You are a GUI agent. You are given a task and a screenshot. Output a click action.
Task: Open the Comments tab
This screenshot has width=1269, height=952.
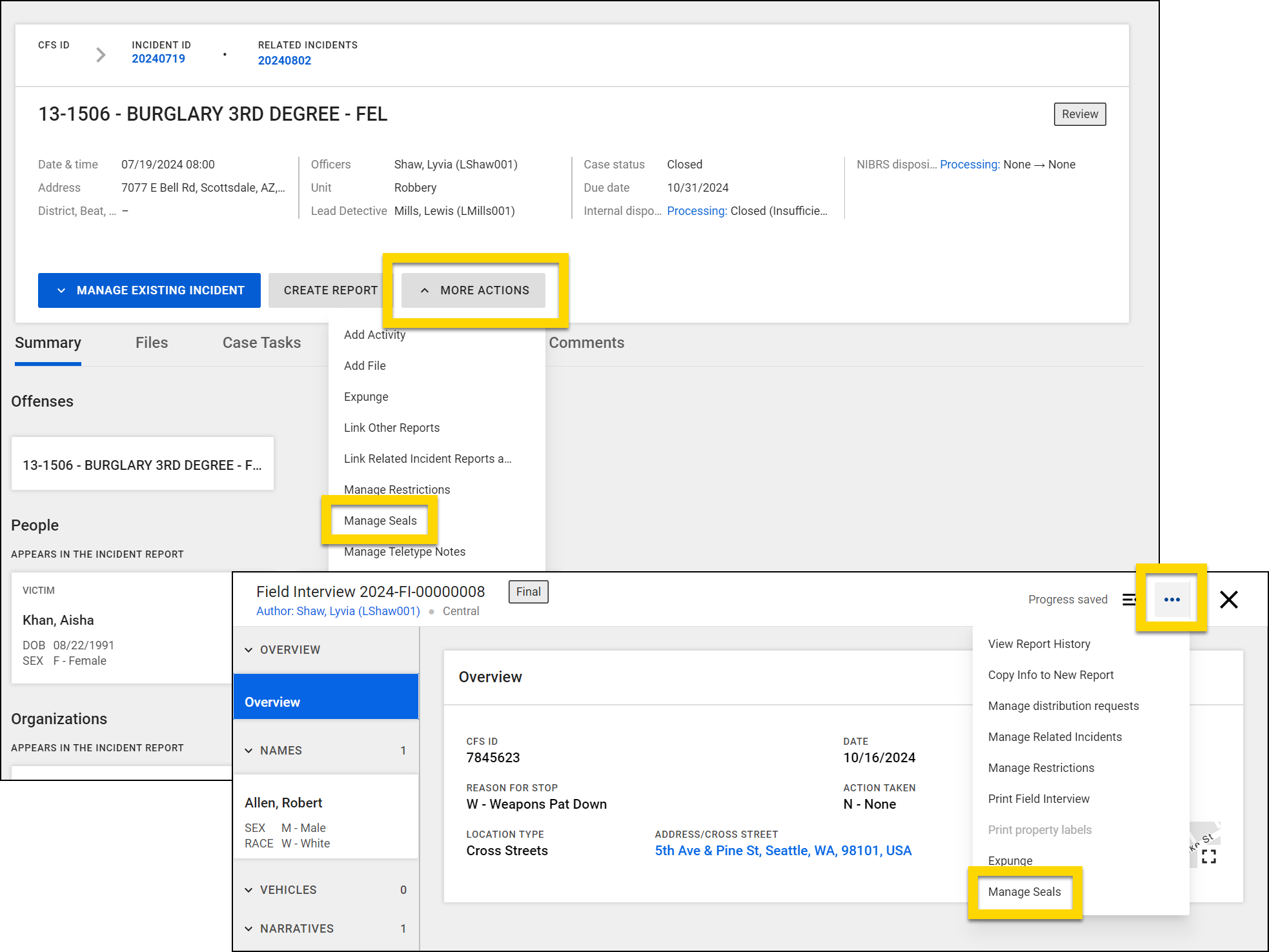coord(586,343)
